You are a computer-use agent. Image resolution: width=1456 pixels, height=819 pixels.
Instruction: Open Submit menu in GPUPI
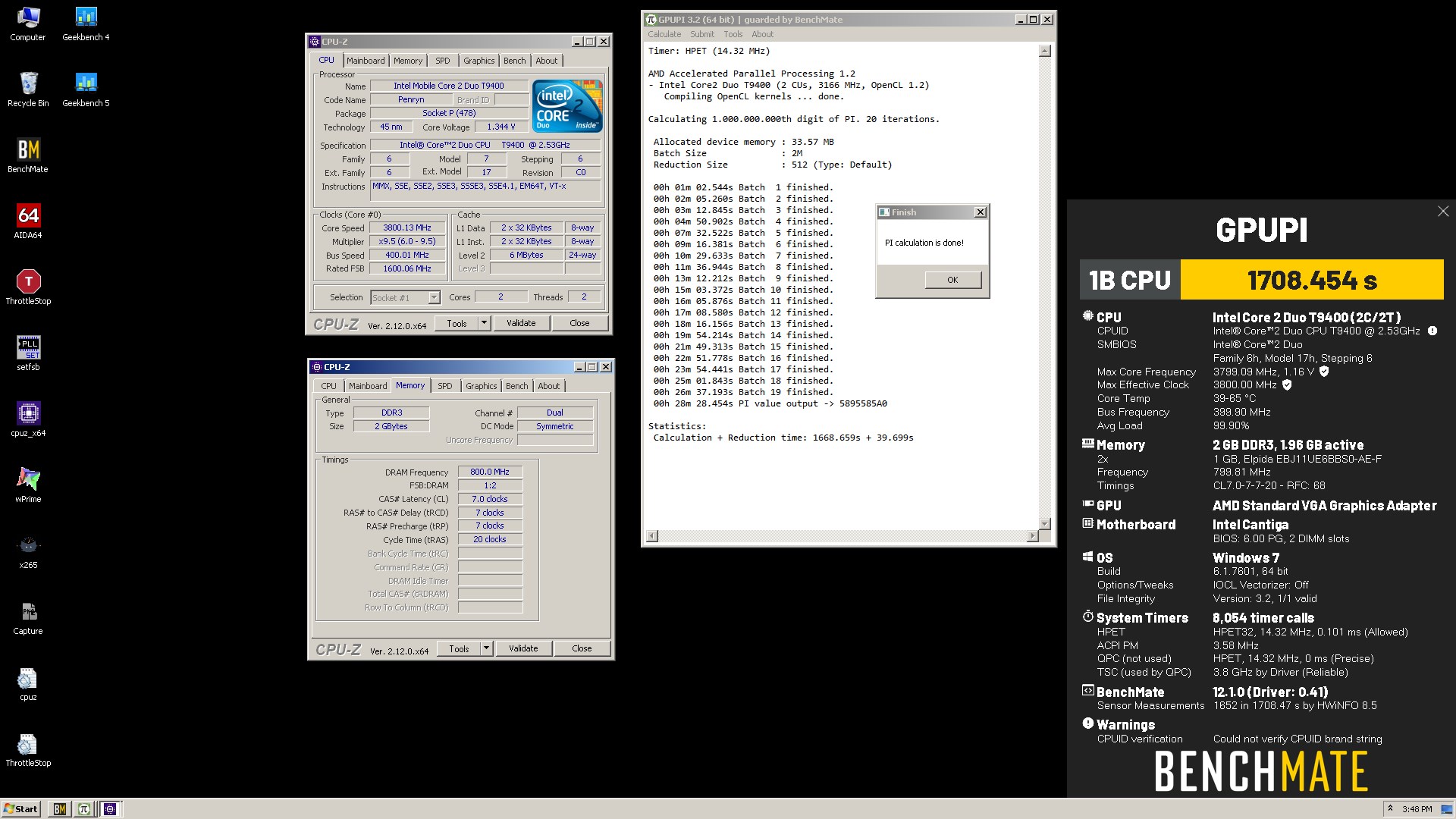click(x=702, y=34)
